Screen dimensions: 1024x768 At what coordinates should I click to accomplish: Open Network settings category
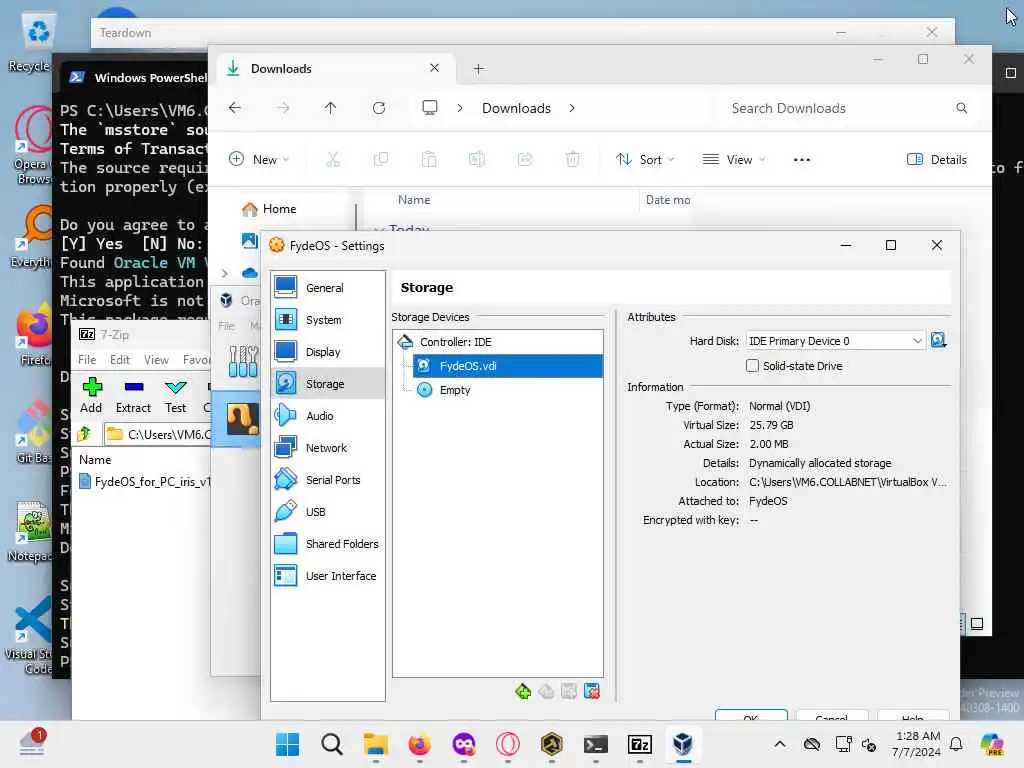coord(327,448)
